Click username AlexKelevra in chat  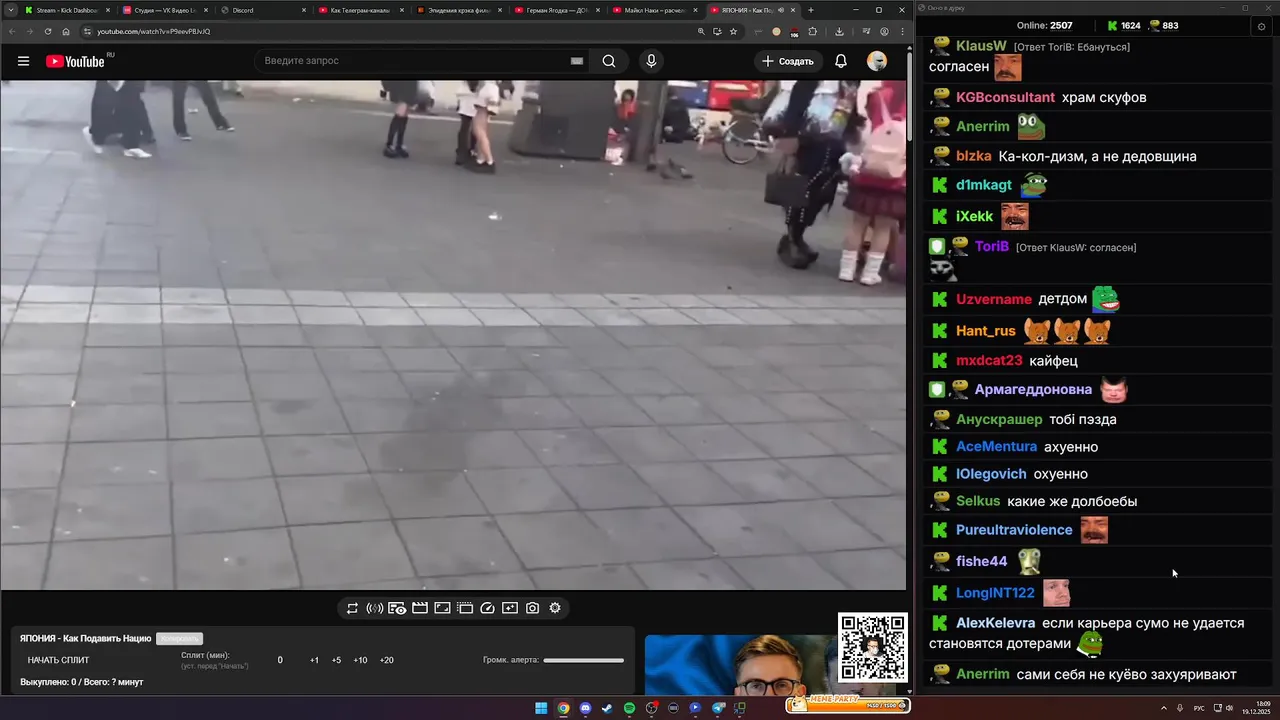[x=995, y=623]
